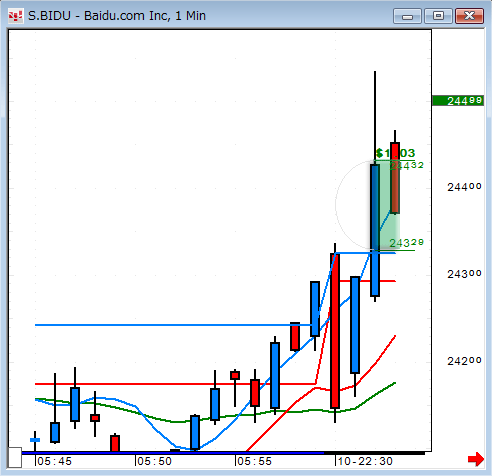Click the small white box at the chart's bottom-left corner
Screen dimensions: 492x476
tap(15, 457)
